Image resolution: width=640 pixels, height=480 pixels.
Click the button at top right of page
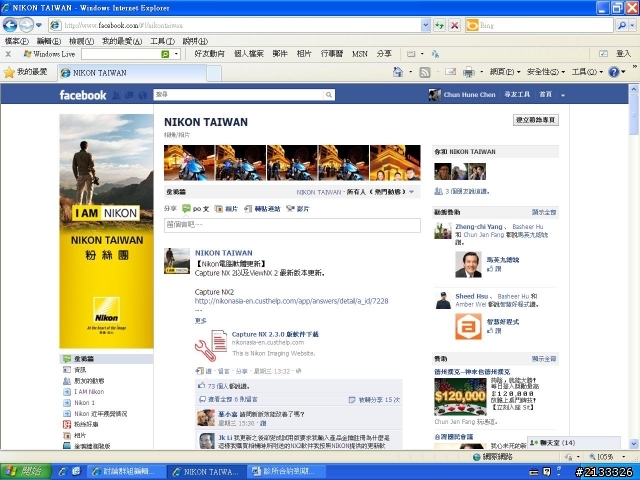(536, 120)
